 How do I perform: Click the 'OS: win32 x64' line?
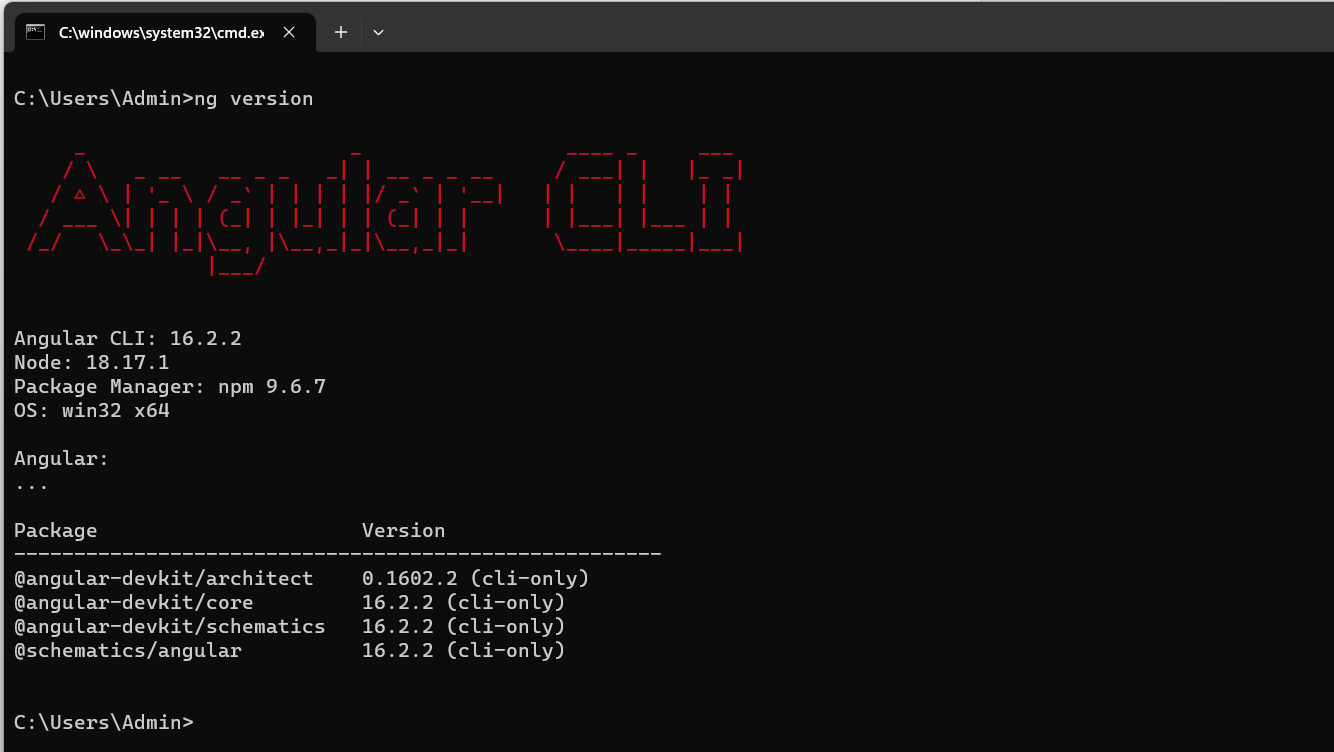pos(92,411)
